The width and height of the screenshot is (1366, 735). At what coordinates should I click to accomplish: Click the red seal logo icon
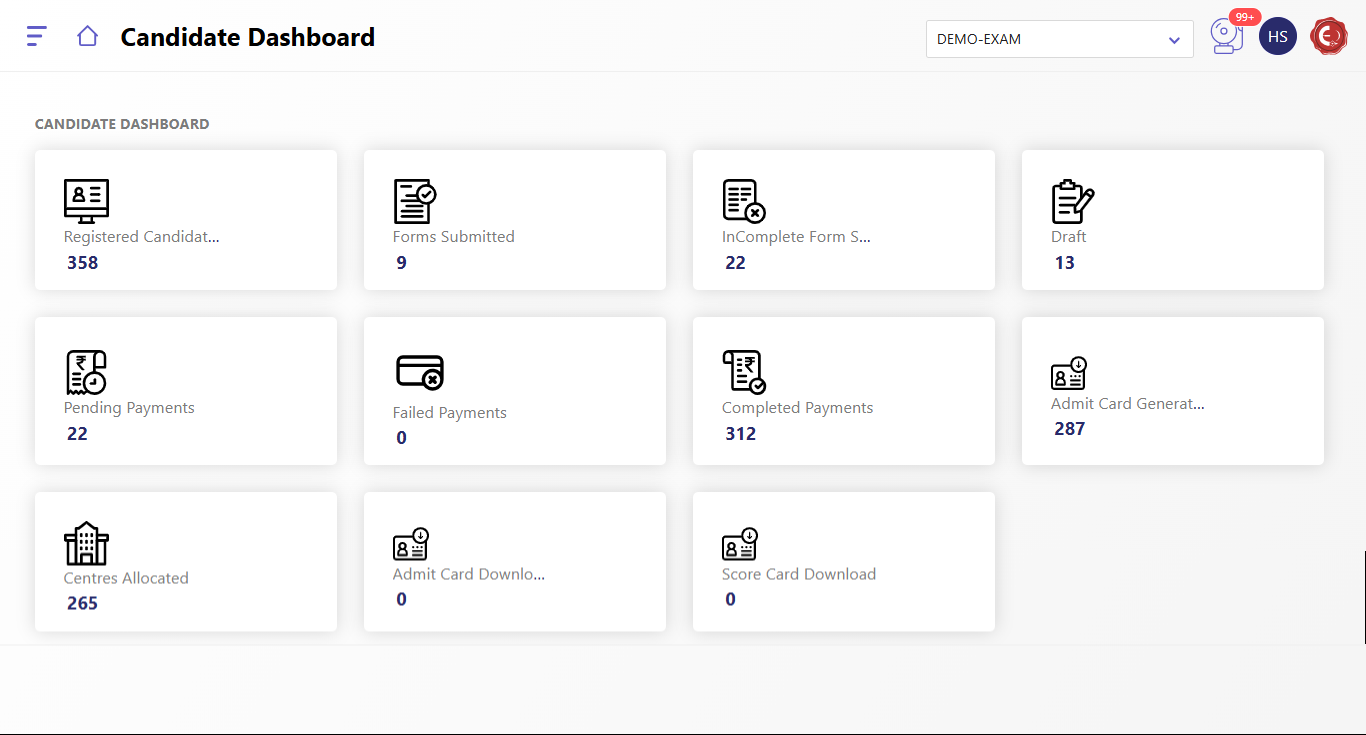1329,37
